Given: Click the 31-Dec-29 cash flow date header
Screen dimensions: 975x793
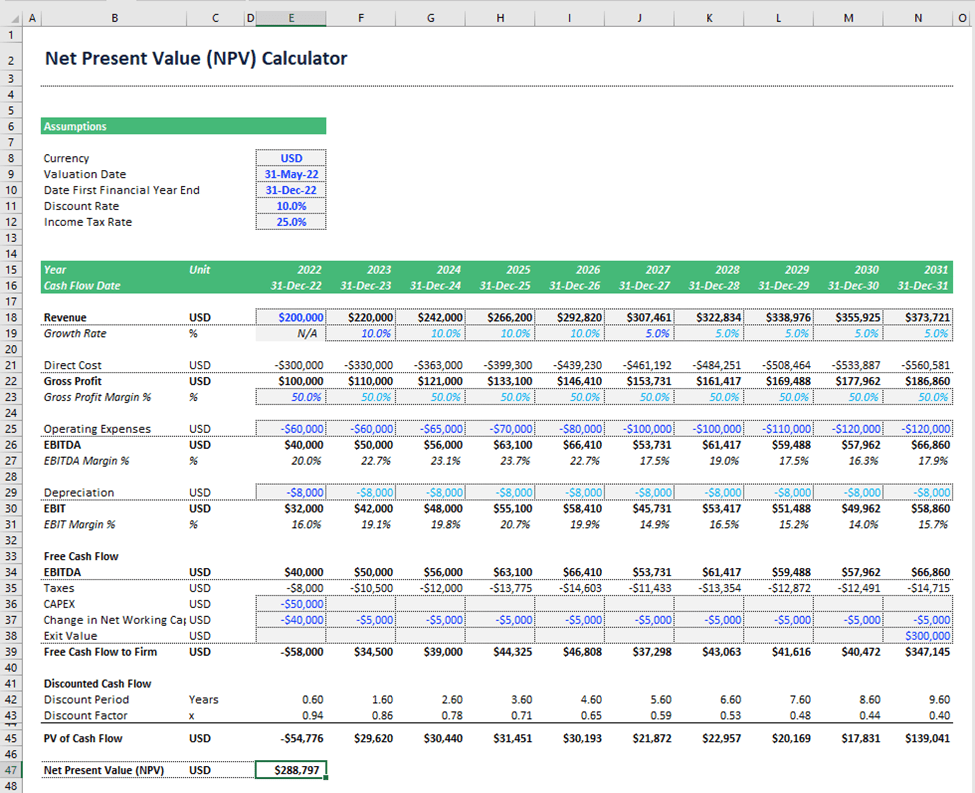Looking at the screenshot, I should (779, 285).
